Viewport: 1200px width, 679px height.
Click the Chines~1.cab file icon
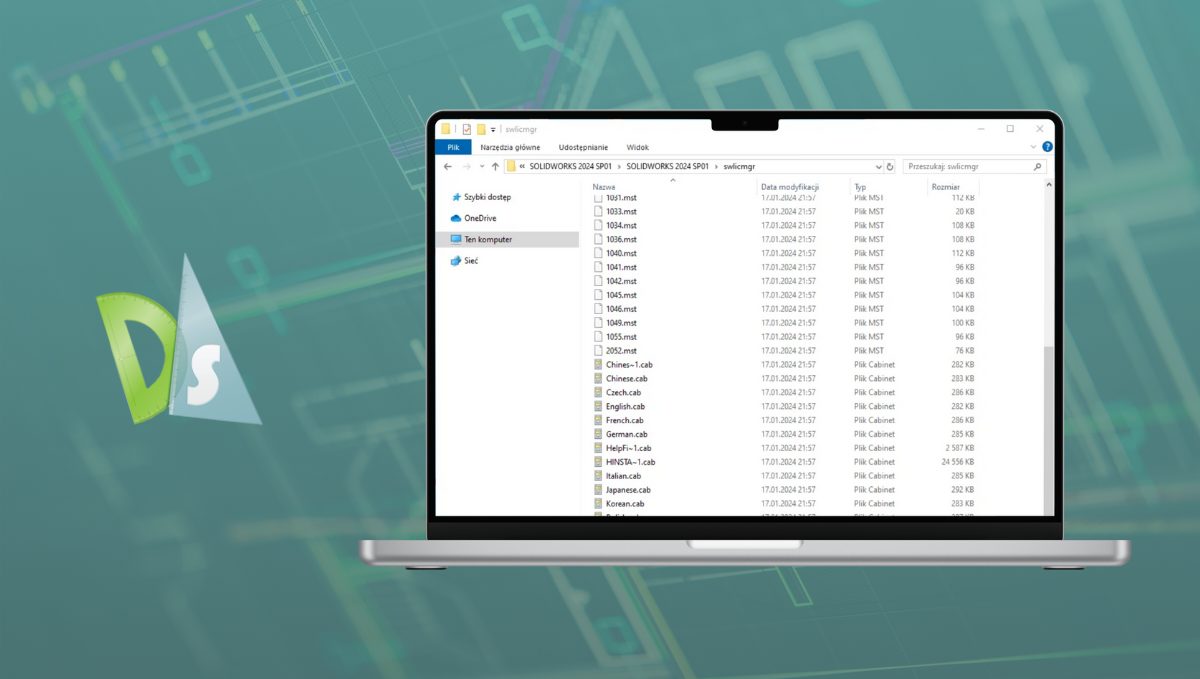[598, 365]
